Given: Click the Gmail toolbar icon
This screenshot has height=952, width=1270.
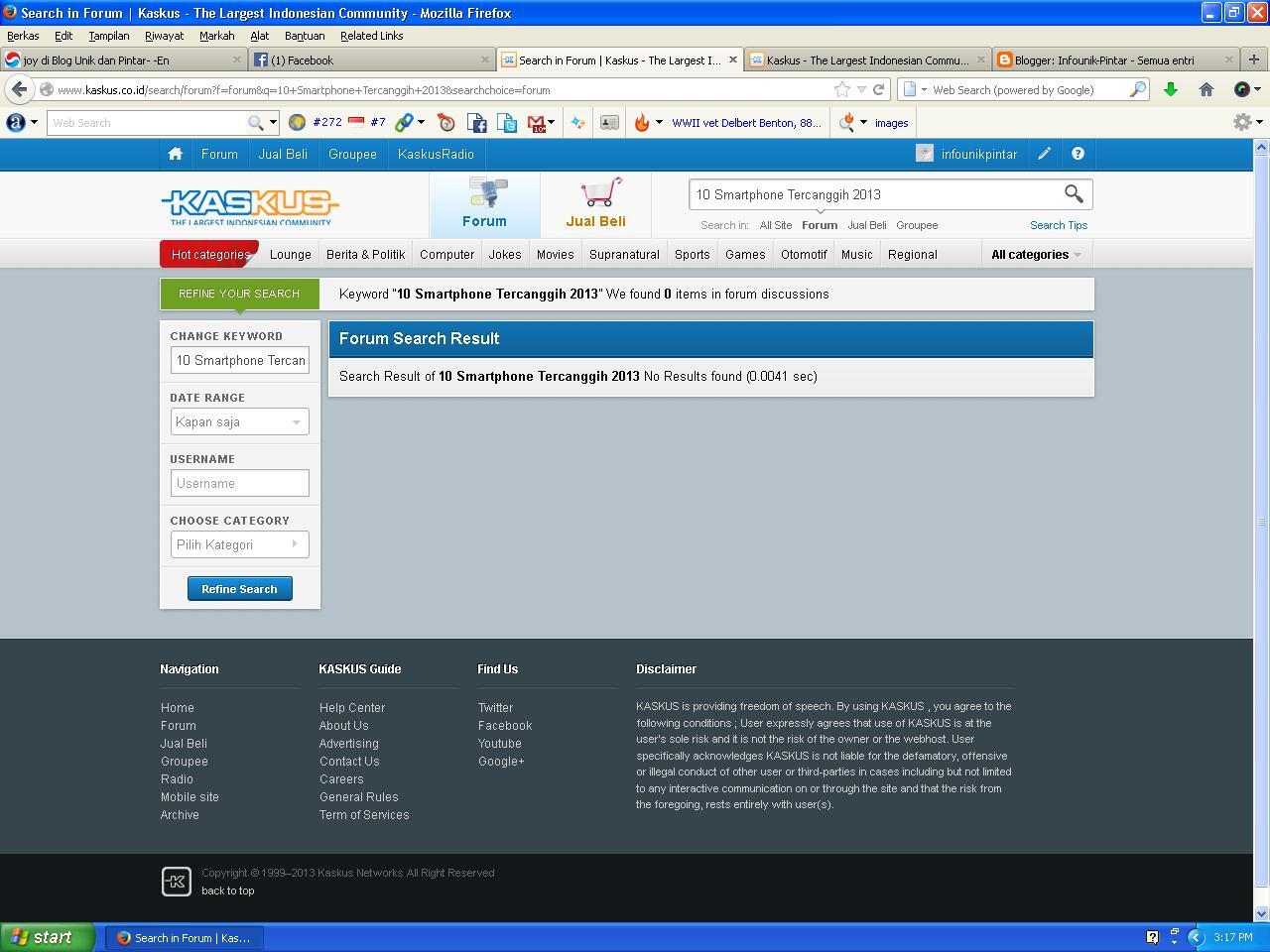Looking at the screenshot, I should pyautogui.click(x=537, y=123).
